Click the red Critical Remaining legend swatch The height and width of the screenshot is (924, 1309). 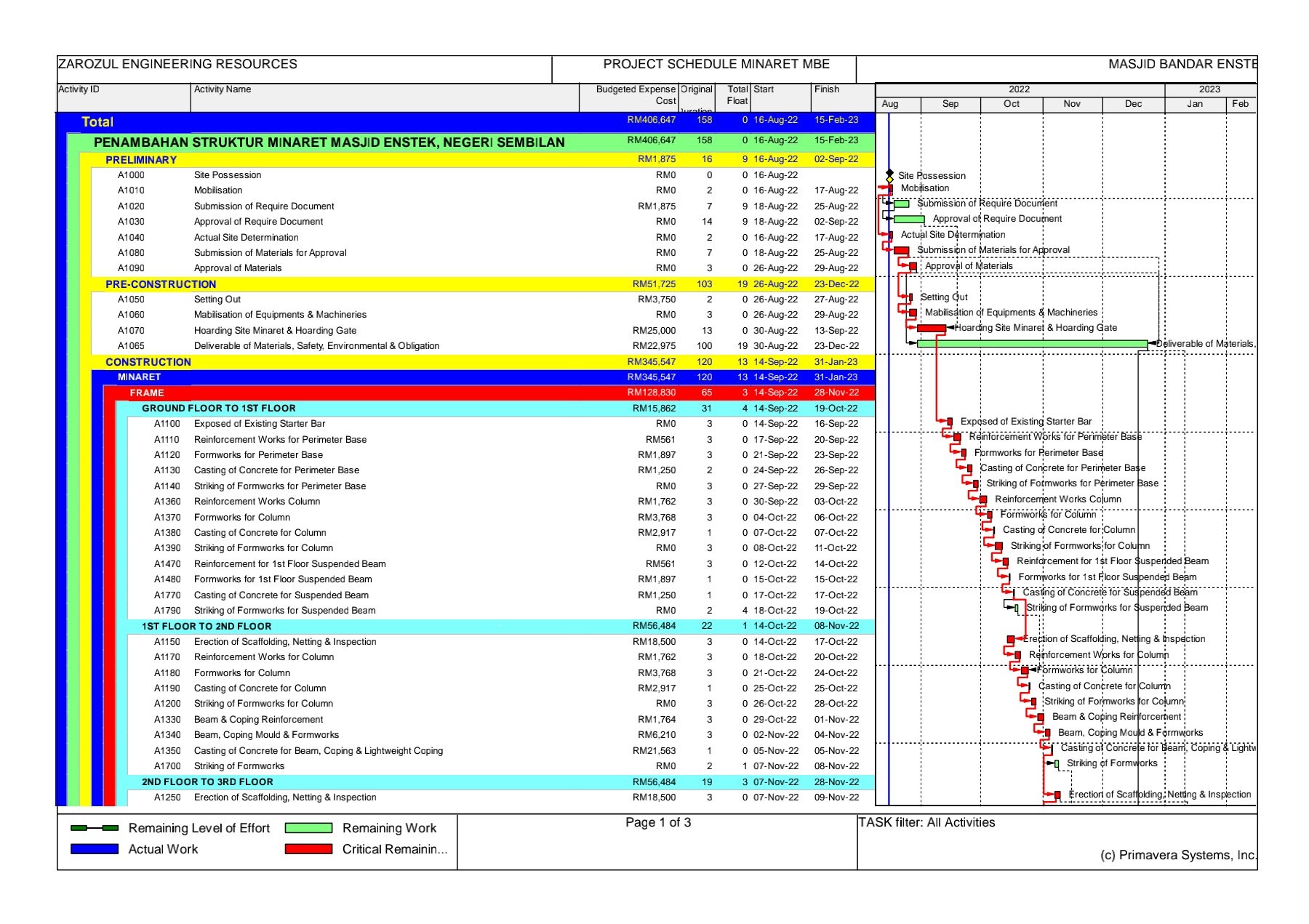308,849
